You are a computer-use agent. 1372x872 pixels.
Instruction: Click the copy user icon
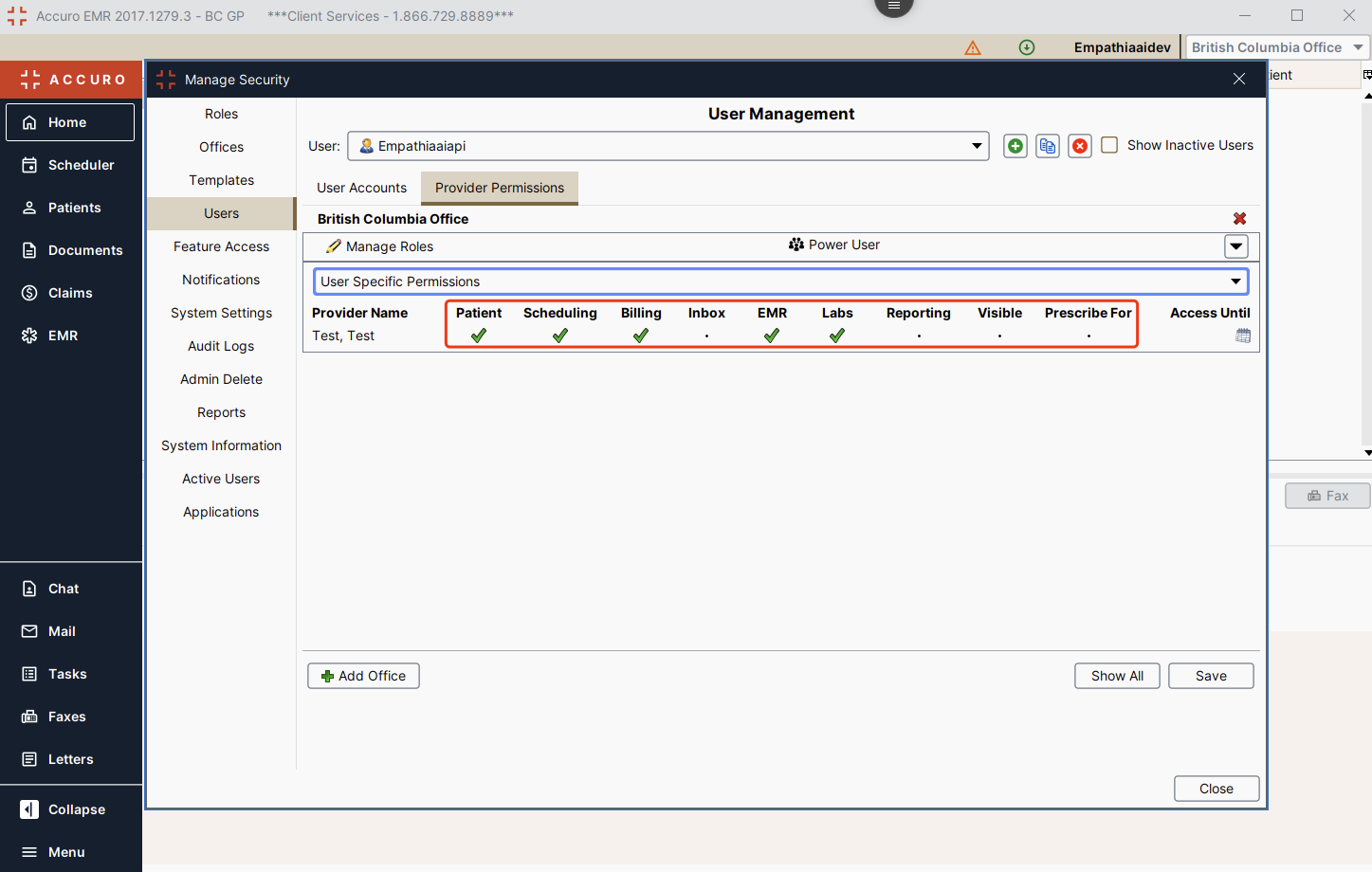coord(1048,146)
